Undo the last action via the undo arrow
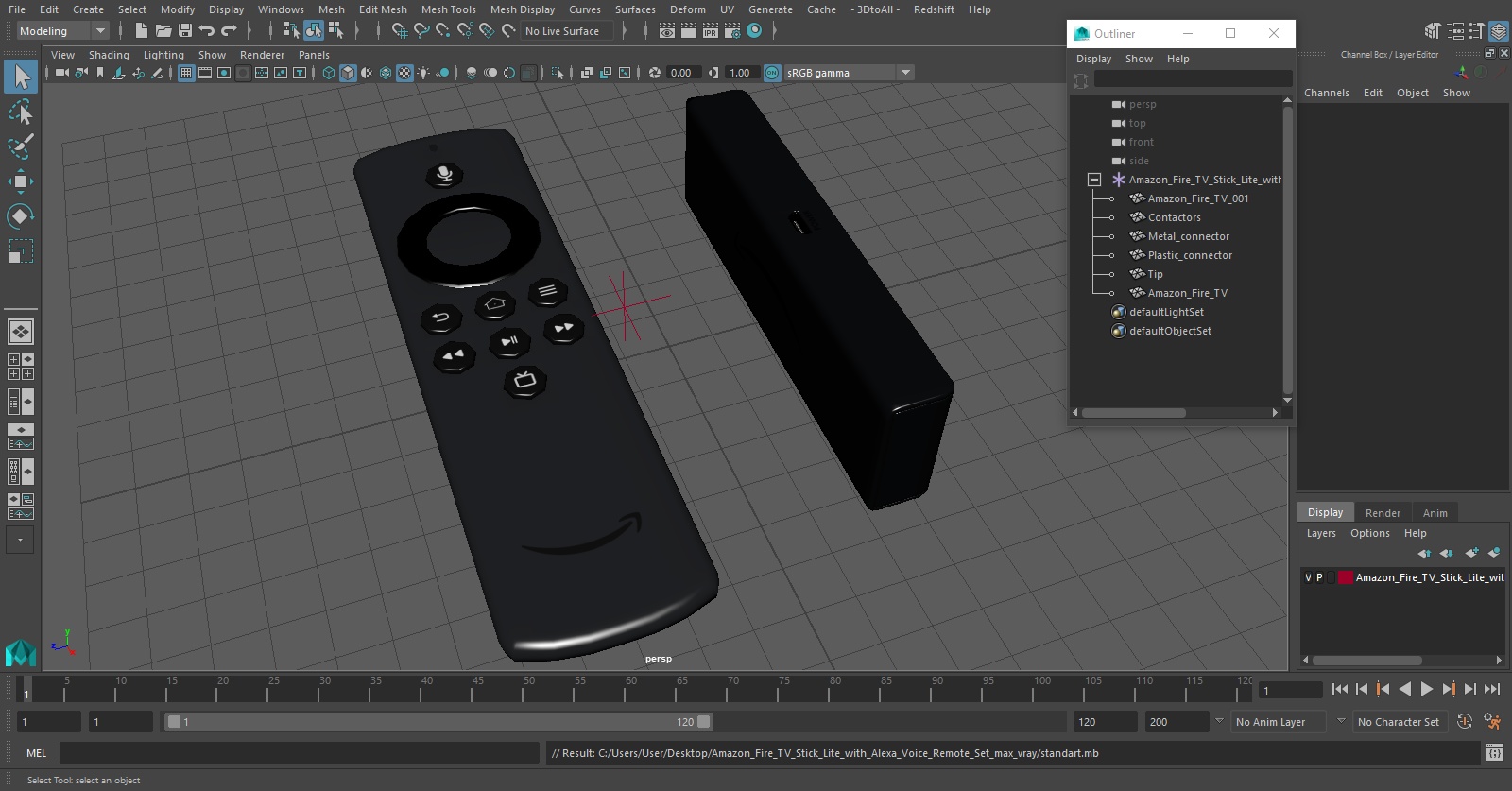The image size is (1512, 791). click(207, 31)
